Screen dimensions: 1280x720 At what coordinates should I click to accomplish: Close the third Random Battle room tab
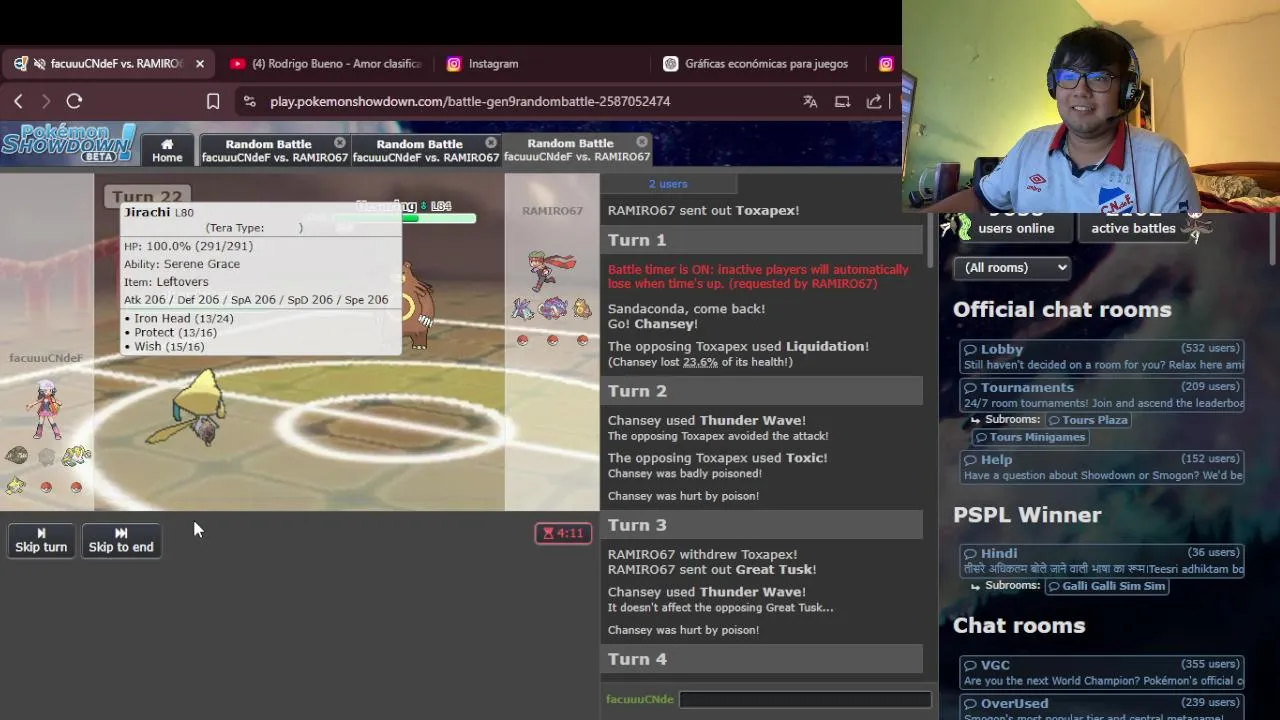point(642,143)
